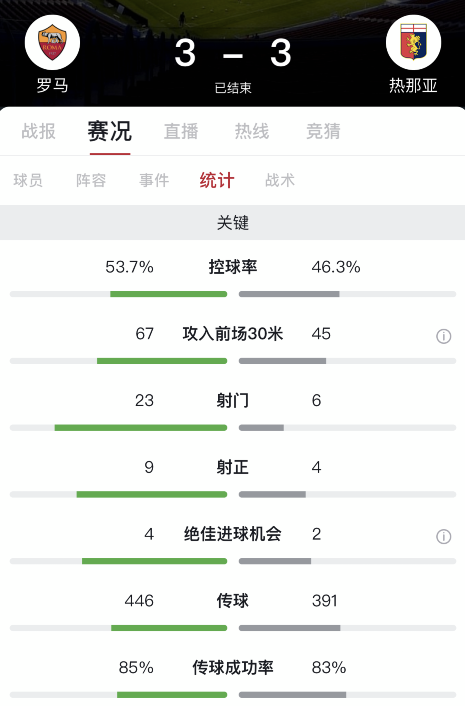Tap the green 控球率 possession bar
Viewport: 465px width, 706px height.
pos(168,294)
